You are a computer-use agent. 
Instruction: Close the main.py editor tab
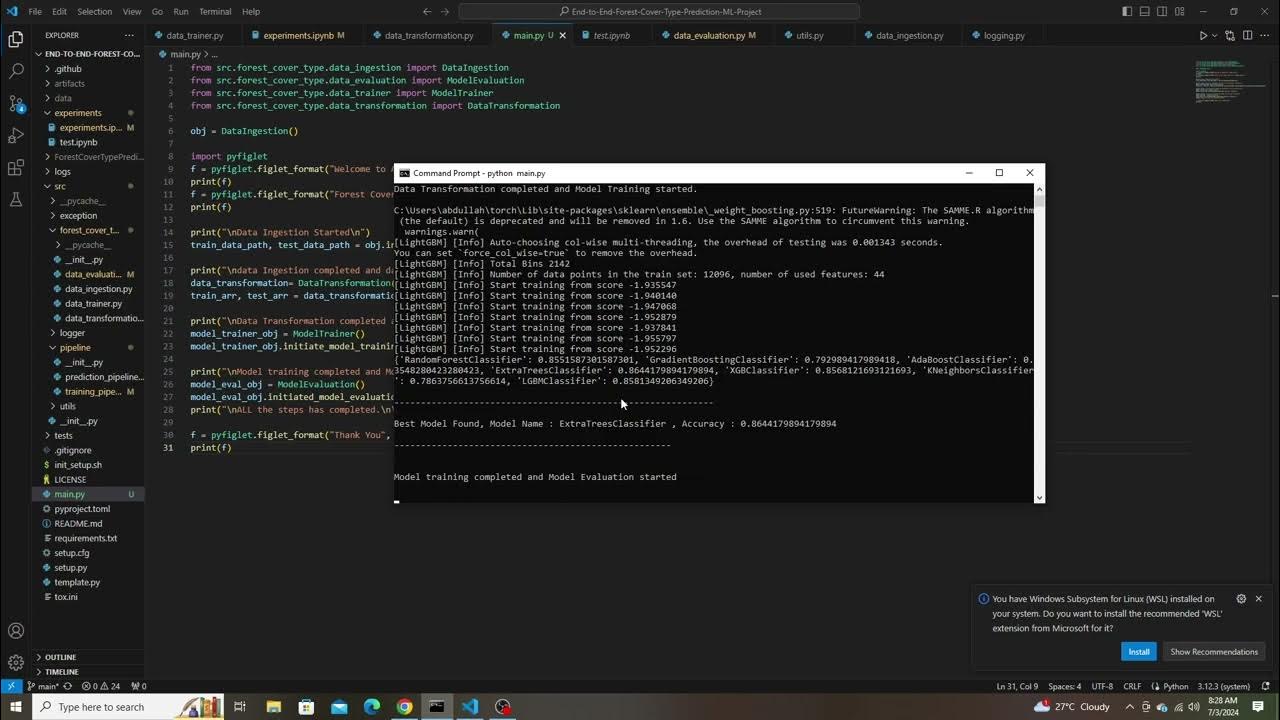(562, 35)
